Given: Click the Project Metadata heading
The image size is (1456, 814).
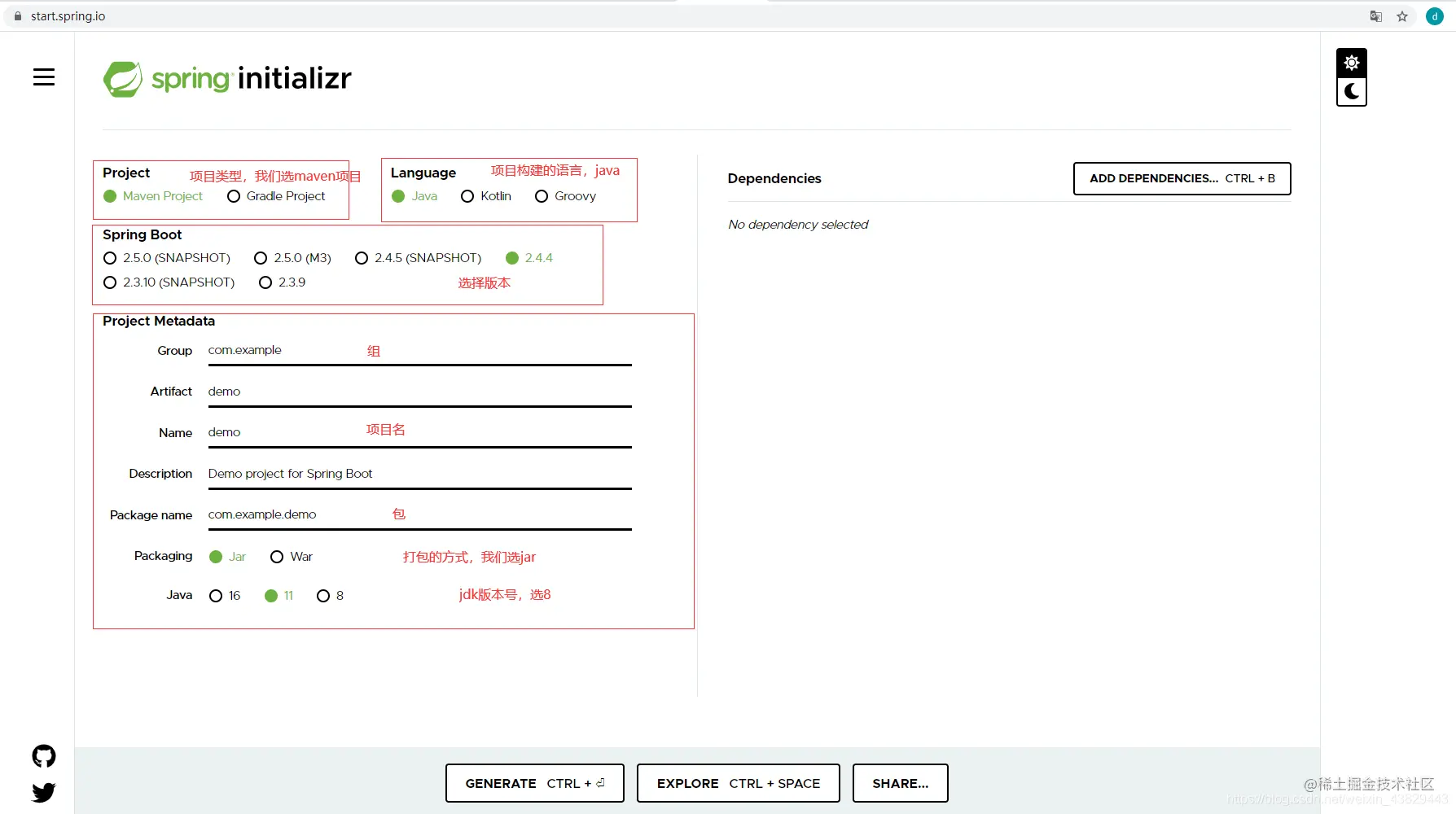Looking at the screenshot, I should coord(159,322).
